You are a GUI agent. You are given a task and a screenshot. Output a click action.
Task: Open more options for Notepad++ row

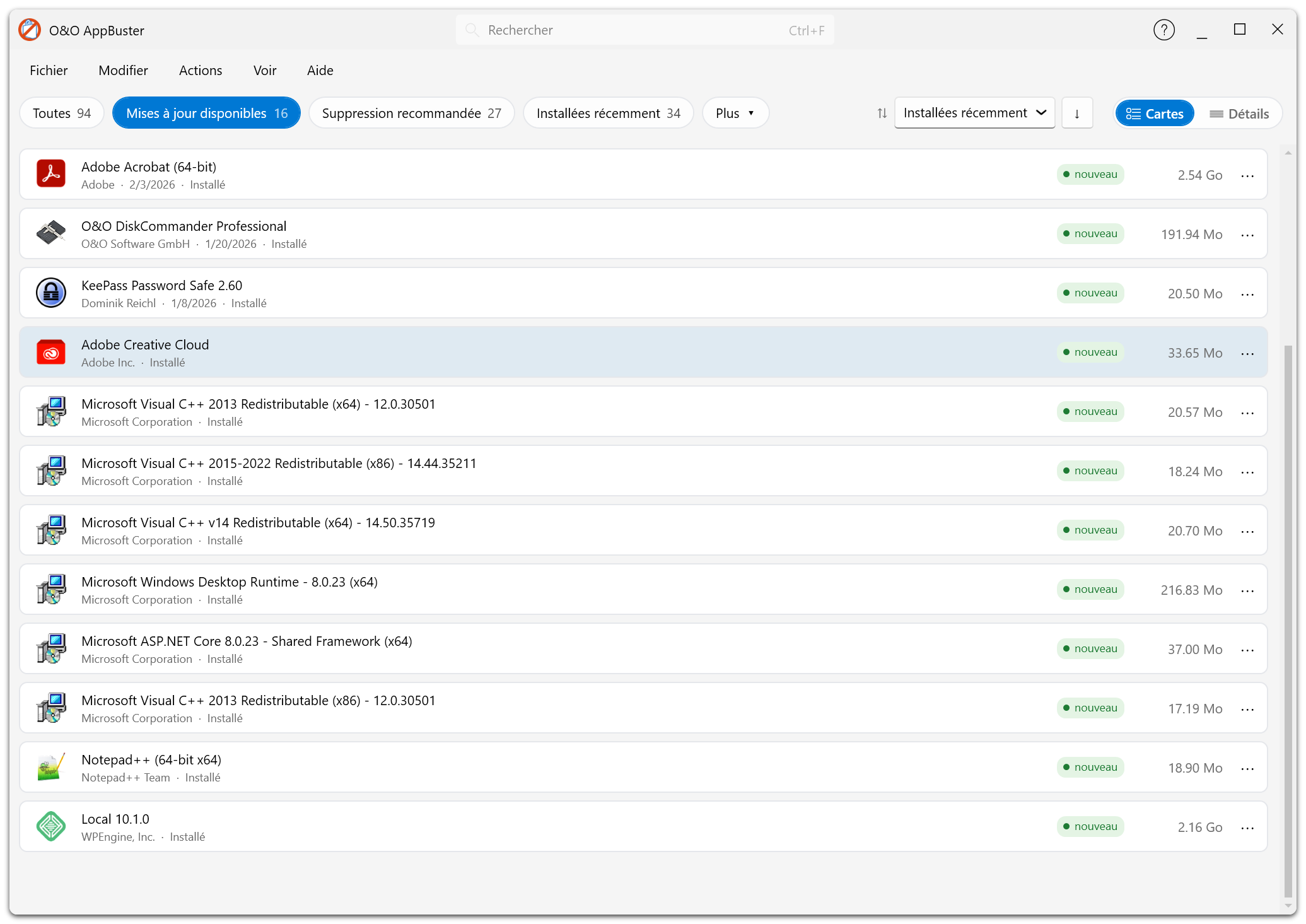coord(1247,768)
